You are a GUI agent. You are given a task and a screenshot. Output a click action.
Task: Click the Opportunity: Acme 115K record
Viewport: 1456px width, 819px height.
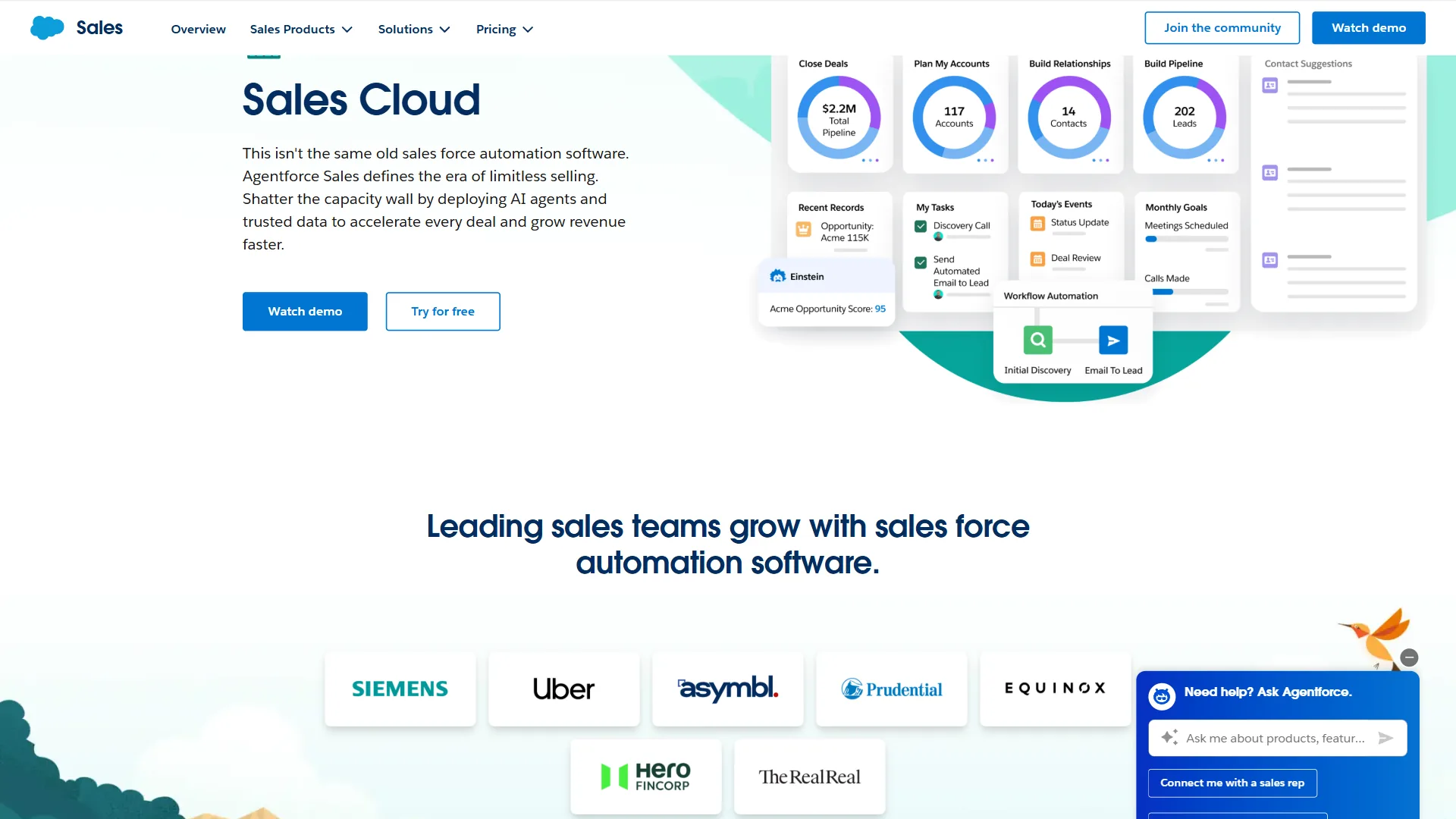coord(846,232)
